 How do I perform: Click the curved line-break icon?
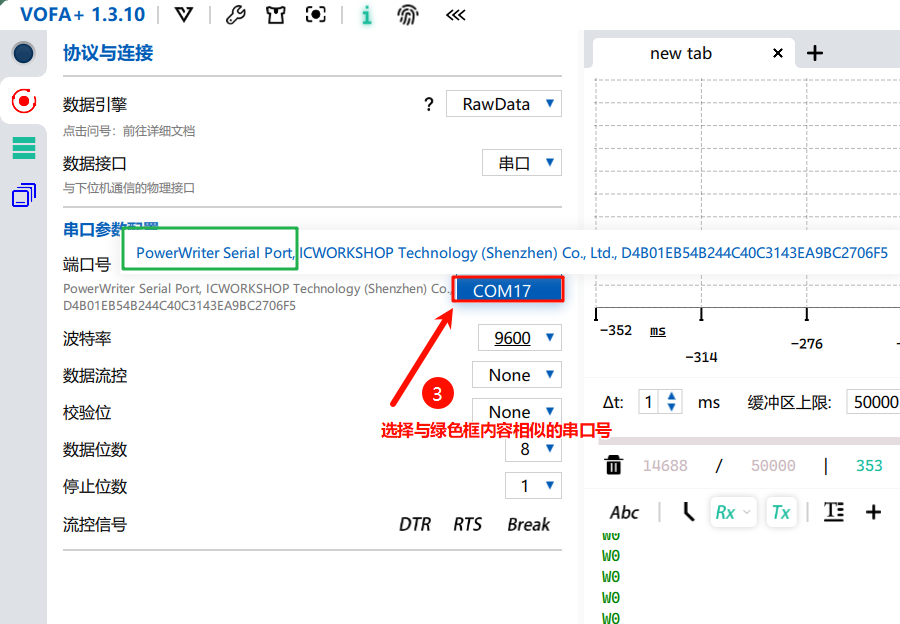[689, 512]
